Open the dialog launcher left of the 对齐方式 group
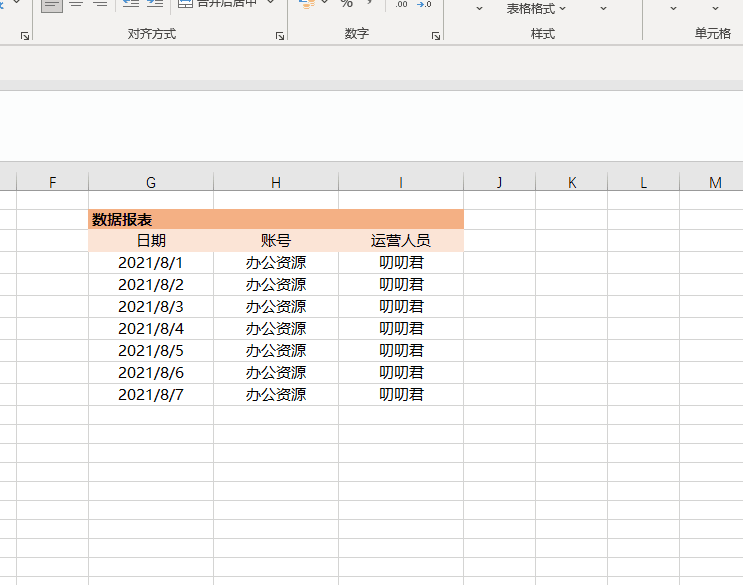 coord(25,36)
